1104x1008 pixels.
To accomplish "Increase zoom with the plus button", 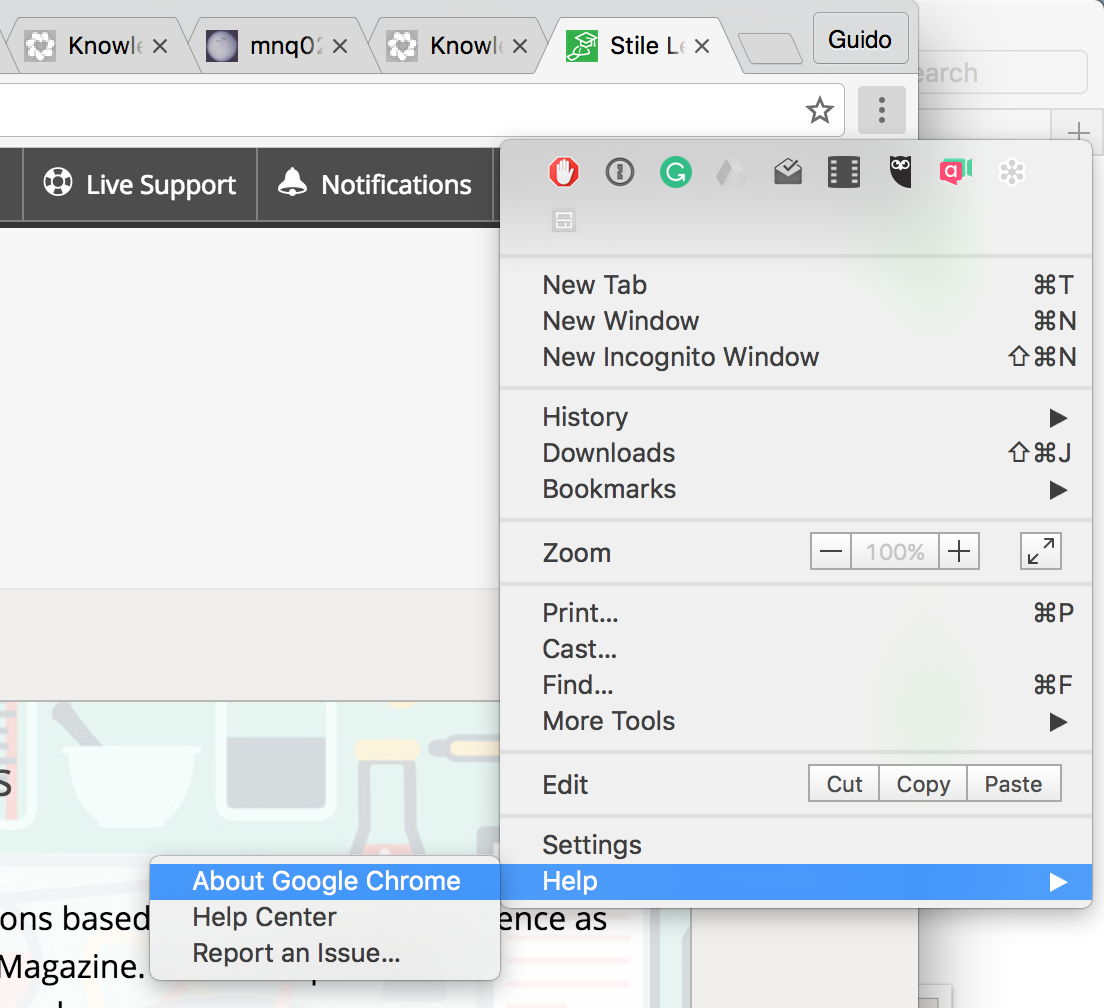I will [958, 550].
